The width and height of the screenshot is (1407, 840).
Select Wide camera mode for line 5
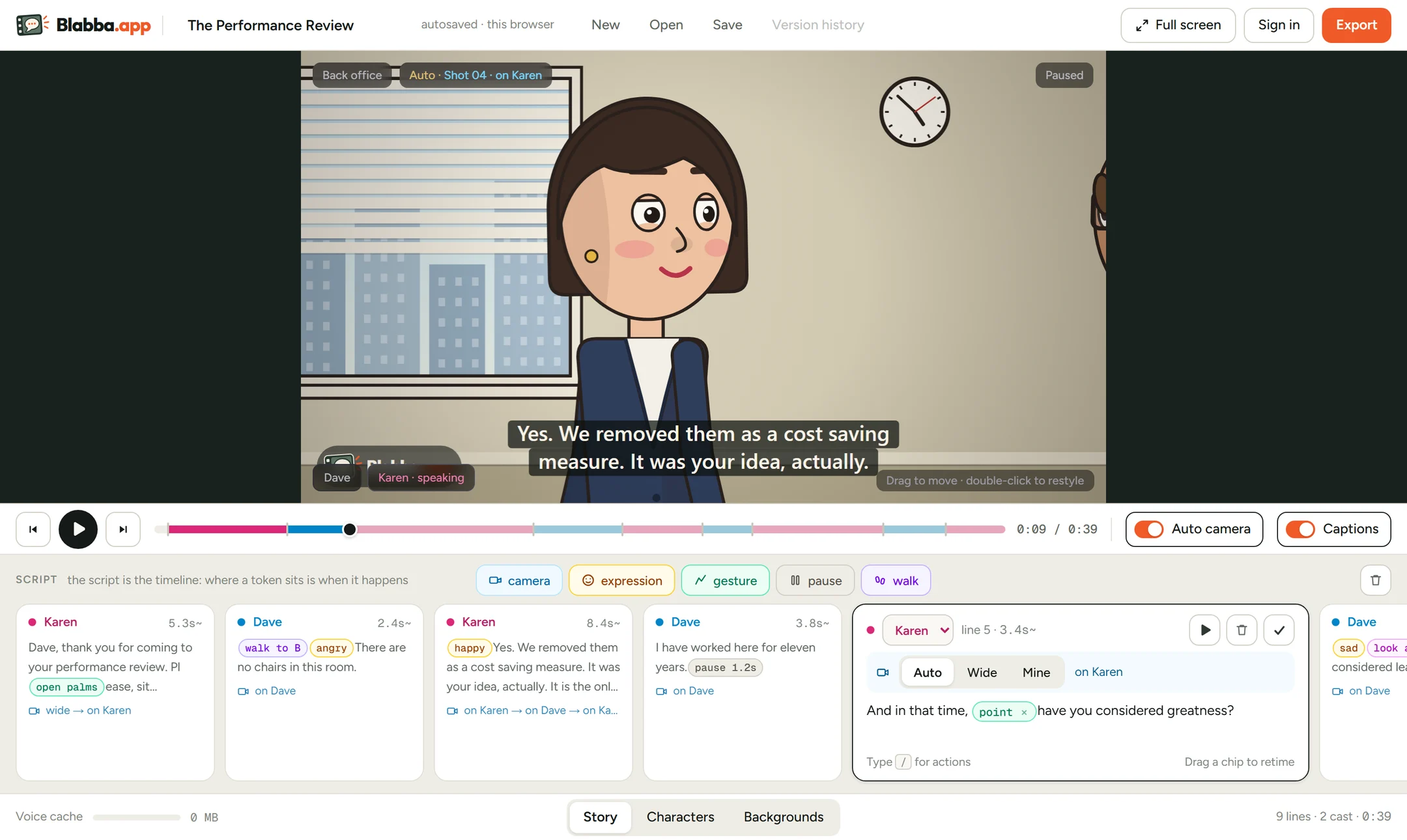click(x=982, y=673)
